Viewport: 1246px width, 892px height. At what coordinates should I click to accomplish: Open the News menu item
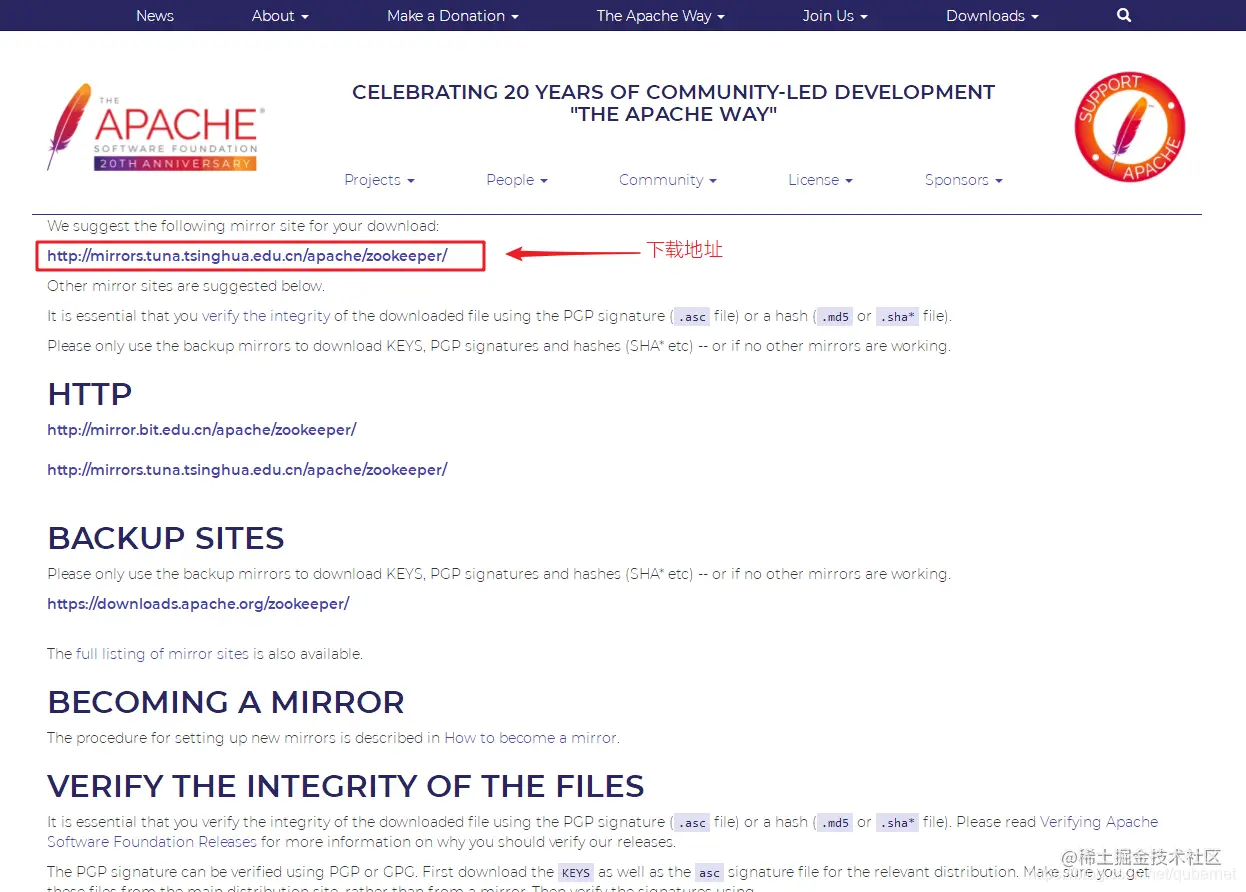[x=155, y=16]
